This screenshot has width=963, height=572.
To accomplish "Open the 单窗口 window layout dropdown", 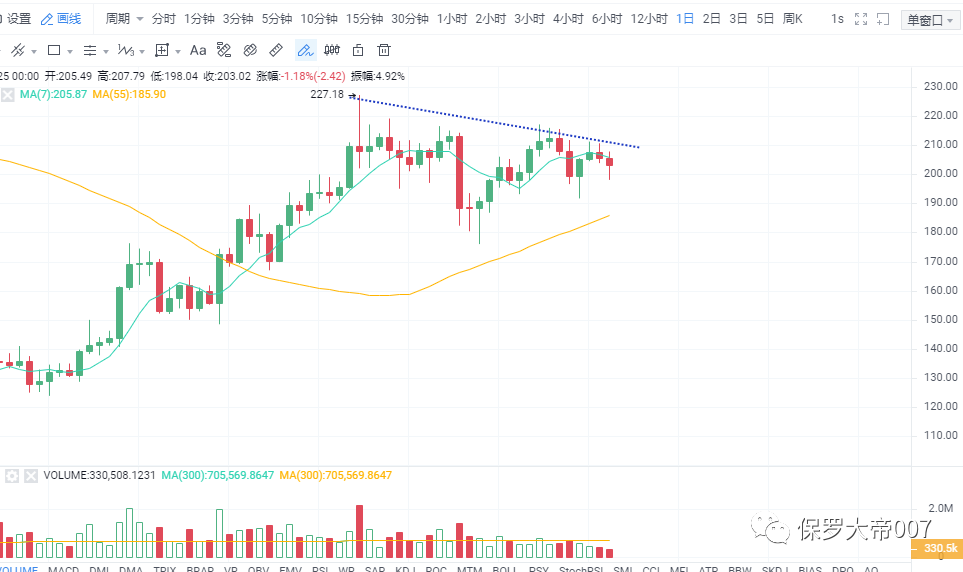I will click(930, 20).
